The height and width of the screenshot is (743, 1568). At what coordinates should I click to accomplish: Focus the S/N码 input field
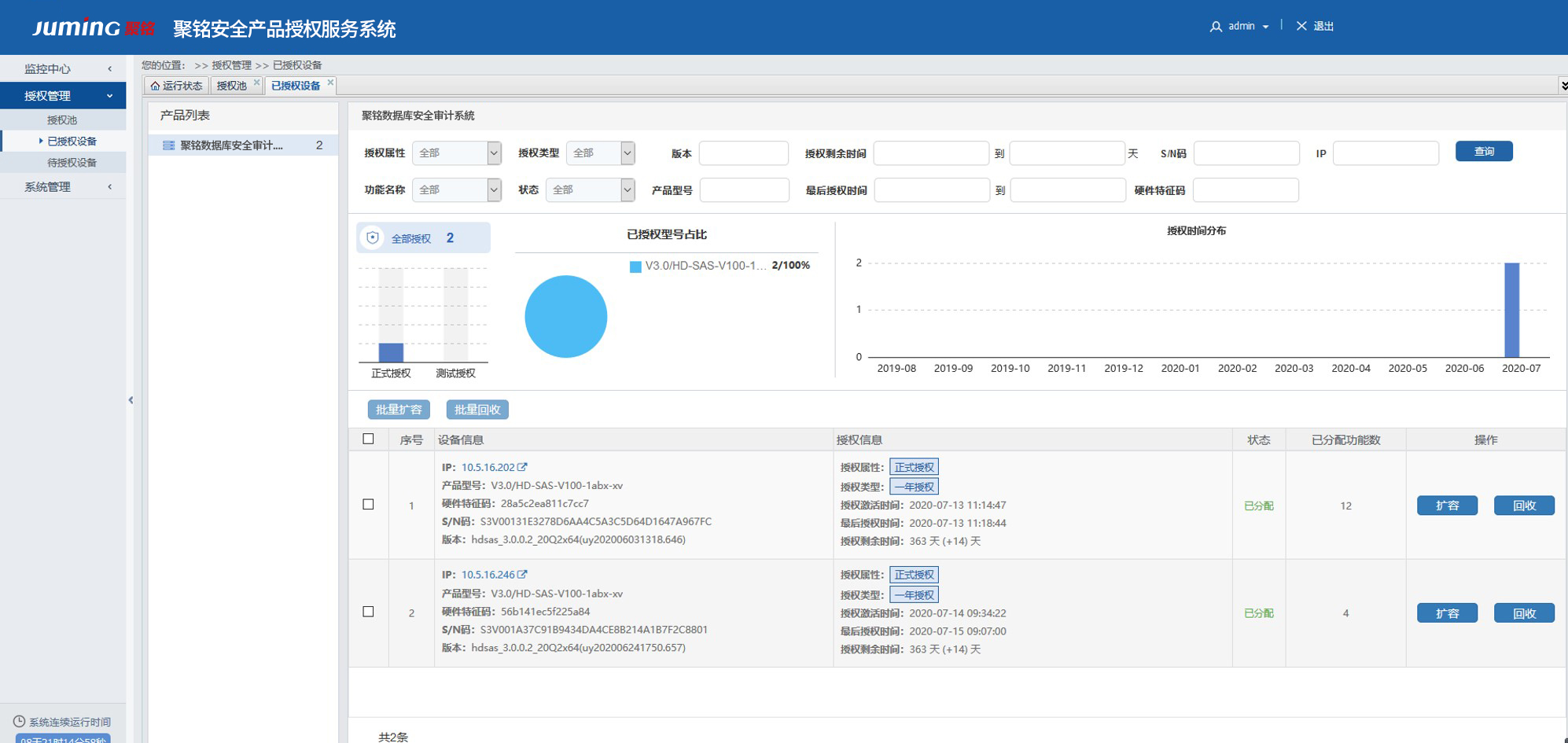(1246, 153)
